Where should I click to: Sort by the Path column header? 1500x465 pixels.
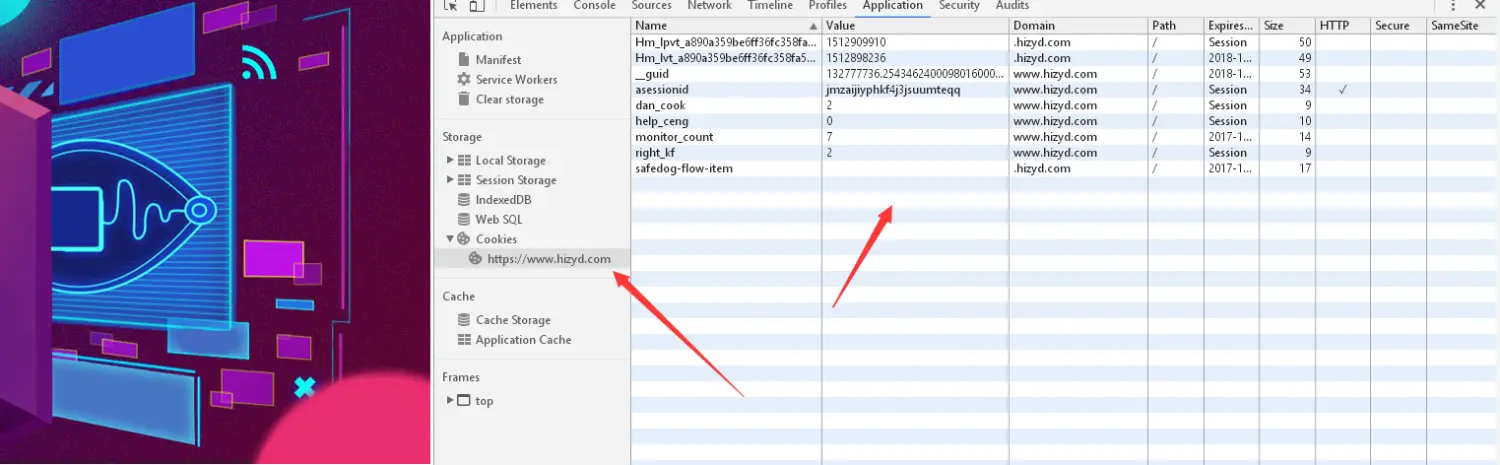click(x=1176, y=26)
